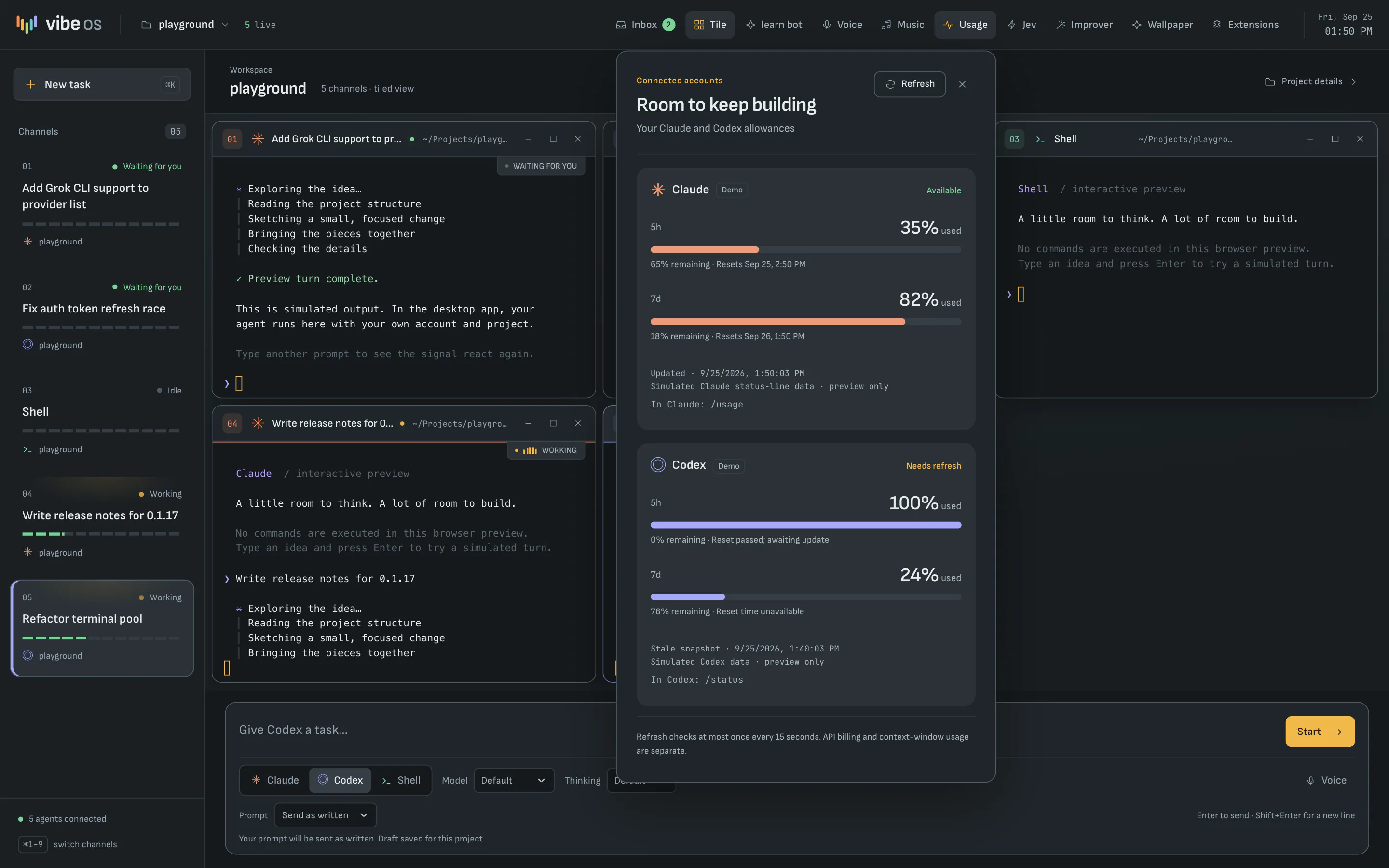Open the Inbox with 2 notifications
Viewport: 1389px width, 868px height.
pos(645,25)
